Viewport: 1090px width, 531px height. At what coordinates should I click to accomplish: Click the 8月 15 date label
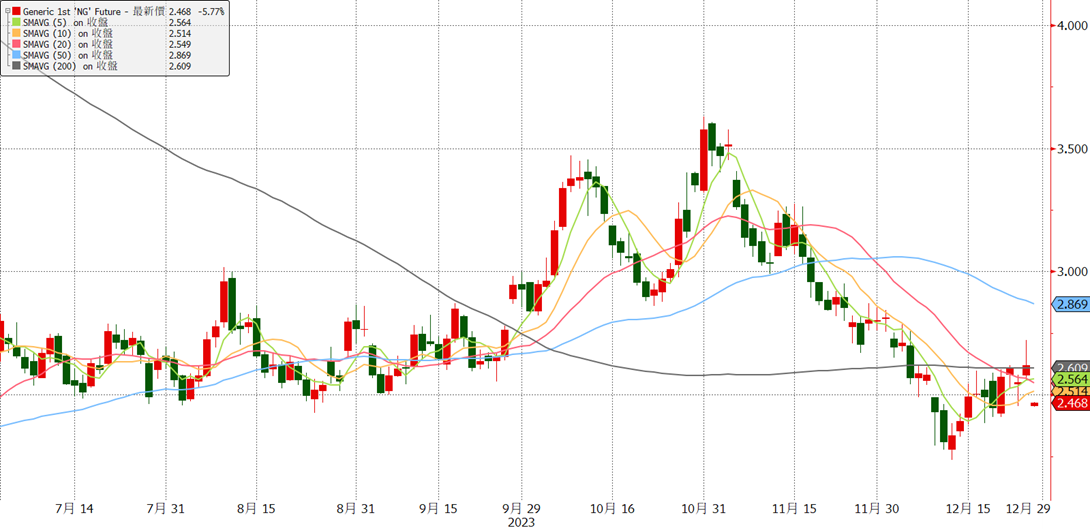[x=256, y=509]
